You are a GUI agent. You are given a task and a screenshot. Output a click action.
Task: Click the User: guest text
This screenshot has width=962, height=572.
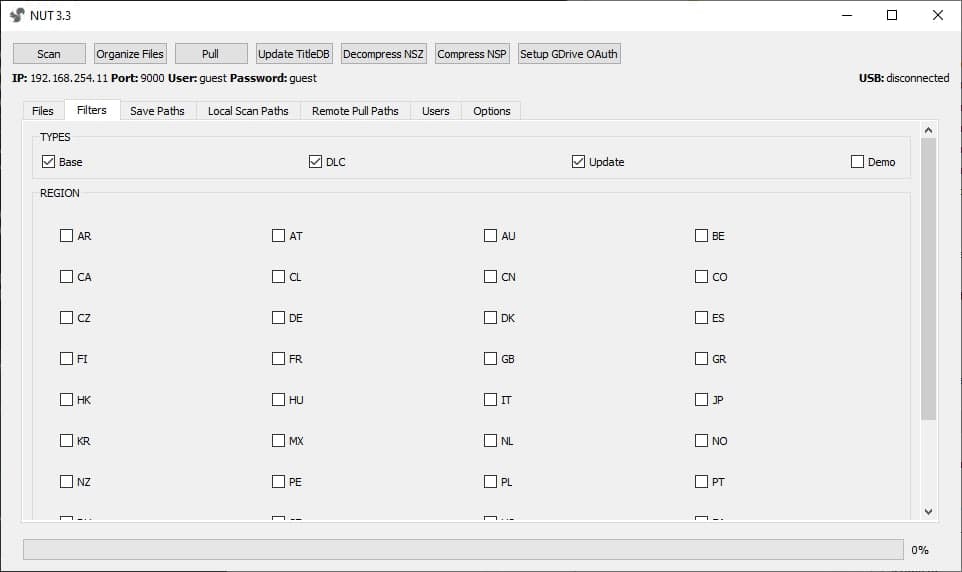point(198,78)
